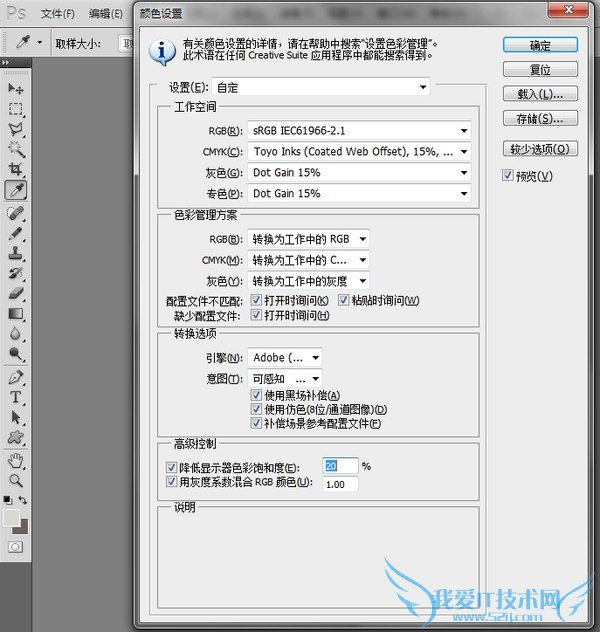Pick the background color swatch
This screenshot has width=600, height=632.
[22, 528]
